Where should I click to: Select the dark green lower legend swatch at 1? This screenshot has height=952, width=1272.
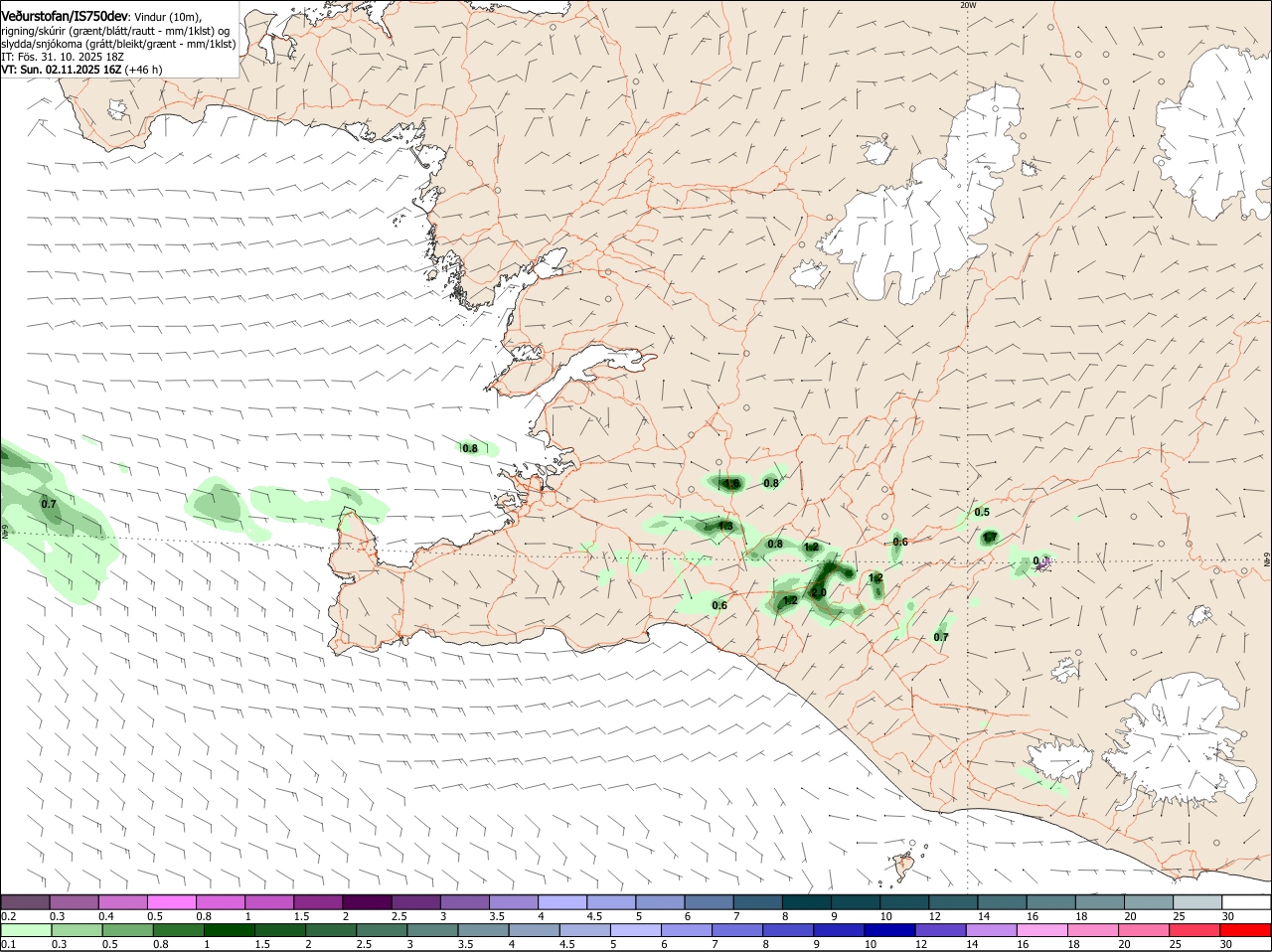click(x=229, y=930)
